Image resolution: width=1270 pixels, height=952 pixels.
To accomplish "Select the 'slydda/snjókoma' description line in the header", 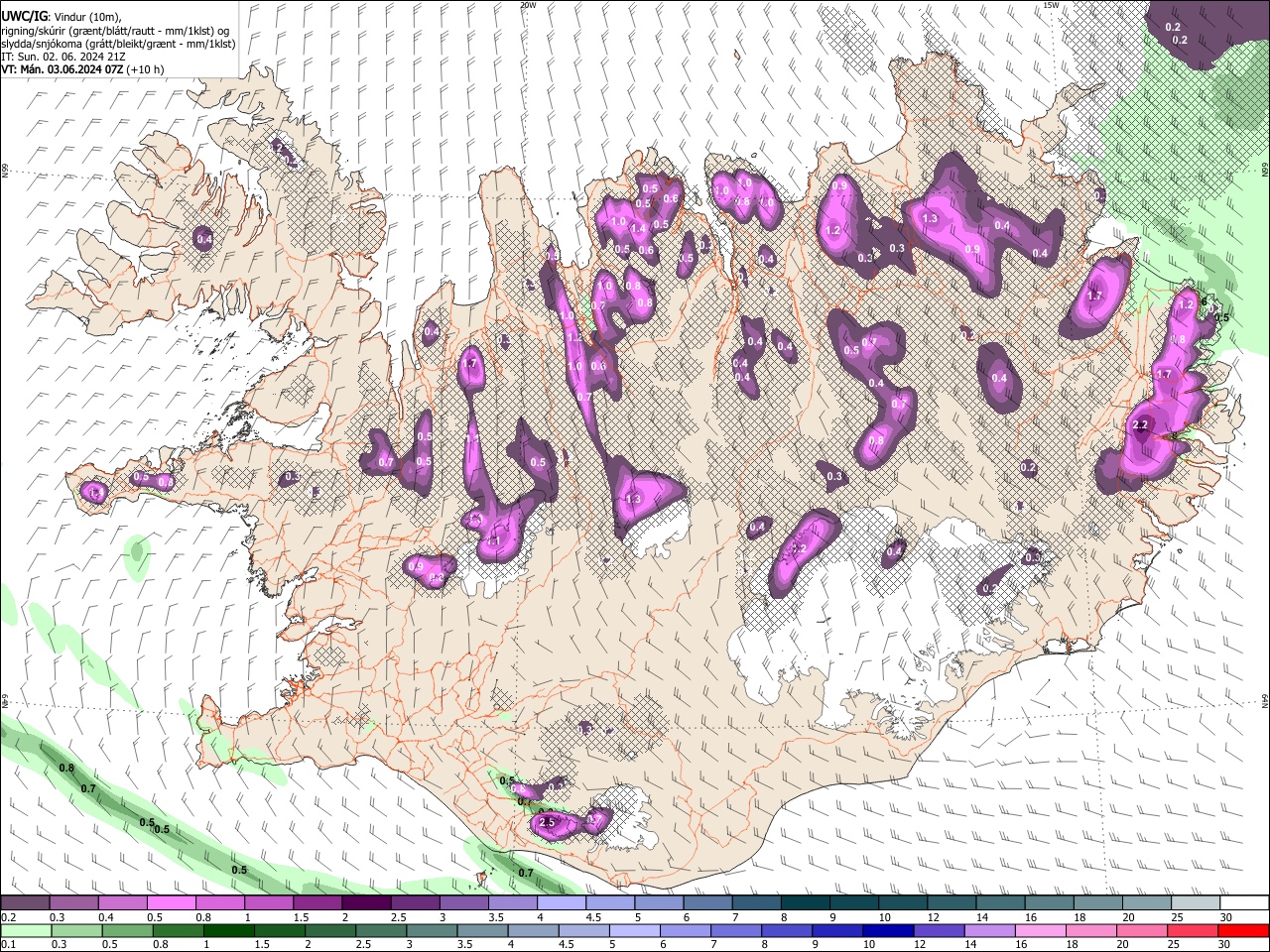I will pyautogui.click(x=118, y=44).
